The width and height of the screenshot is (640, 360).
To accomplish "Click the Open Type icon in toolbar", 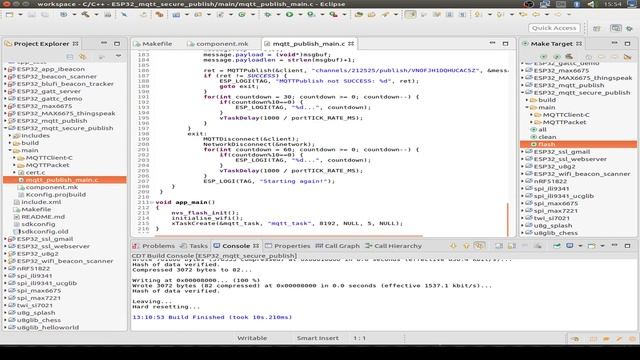I will (359, 14).
